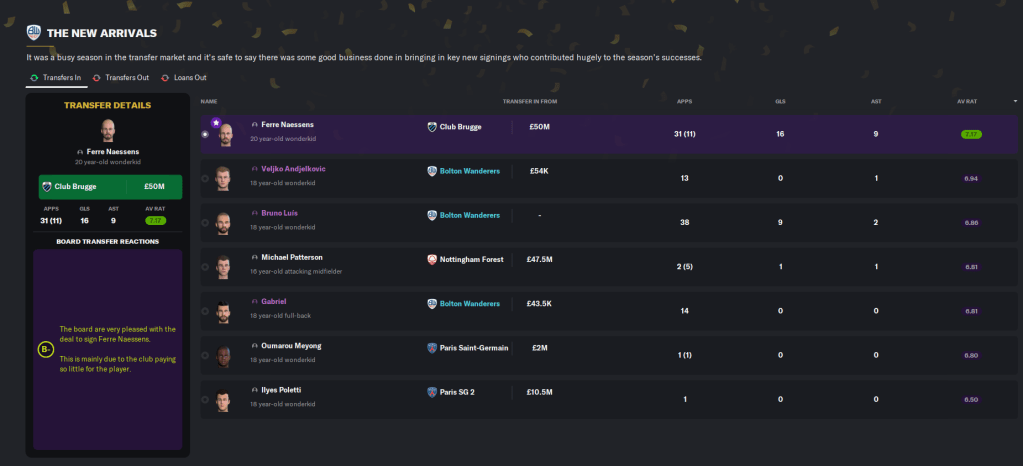
Task: Click Bolton Wanderers link in Andjelkovic's row
Action: 469,171
